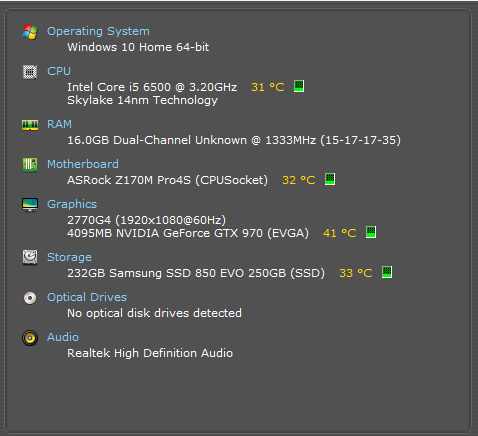Open the Audio section heading
The image size is (478, 436).
click(63, 337)
